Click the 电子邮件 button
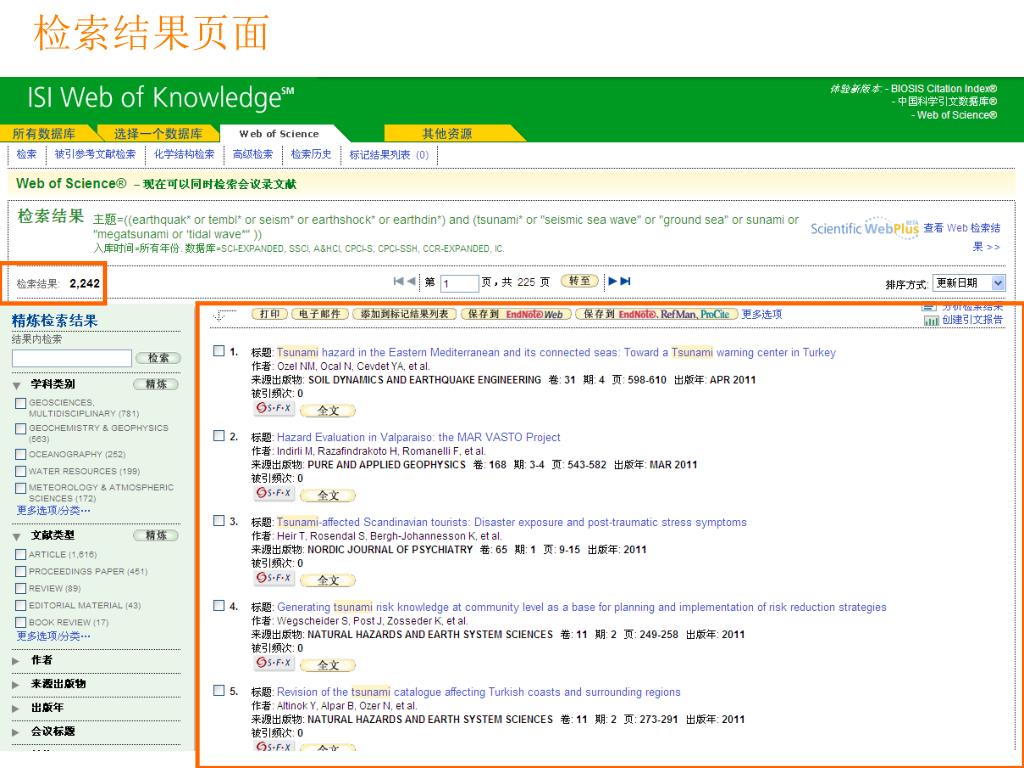This screenshot has height=768, width=1024. (x=320, y=314)
